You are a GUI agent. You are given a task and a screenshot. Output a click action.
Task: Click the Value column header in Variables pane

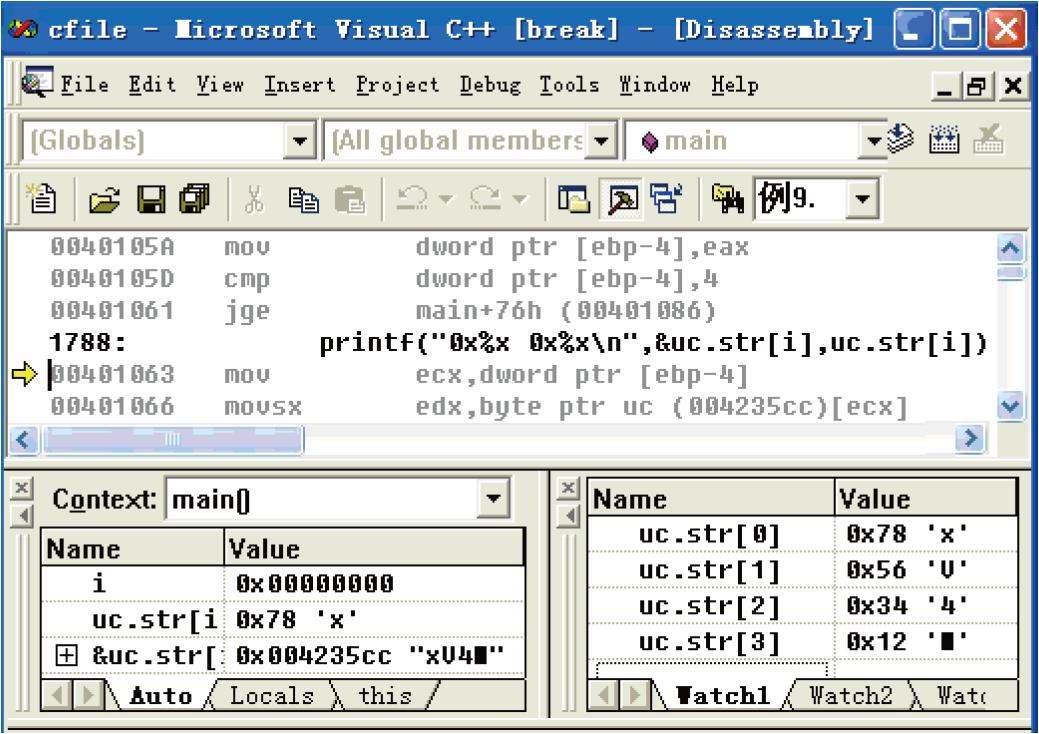tap(374, 549)
